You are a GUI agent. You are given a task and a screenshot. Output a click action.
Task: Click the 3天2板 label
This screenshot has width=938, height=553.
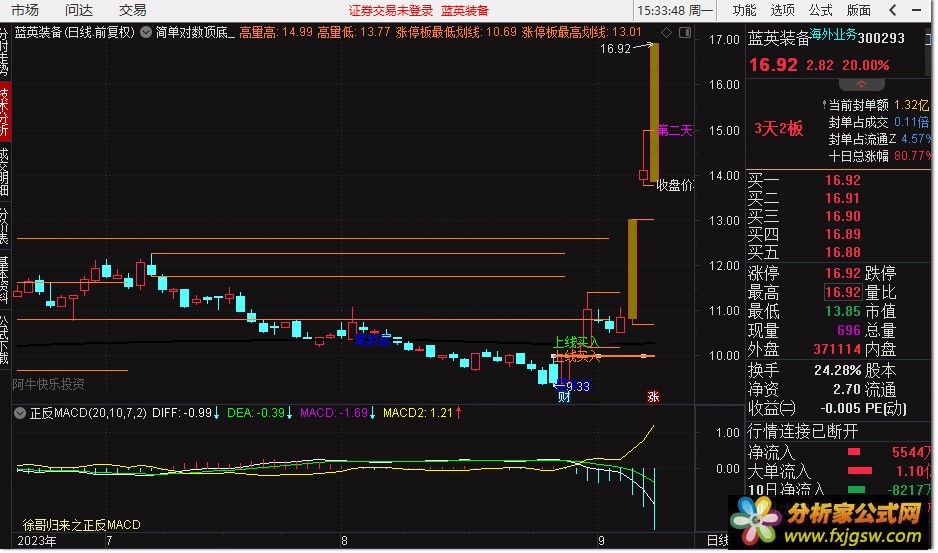click(x=778, y=129)
